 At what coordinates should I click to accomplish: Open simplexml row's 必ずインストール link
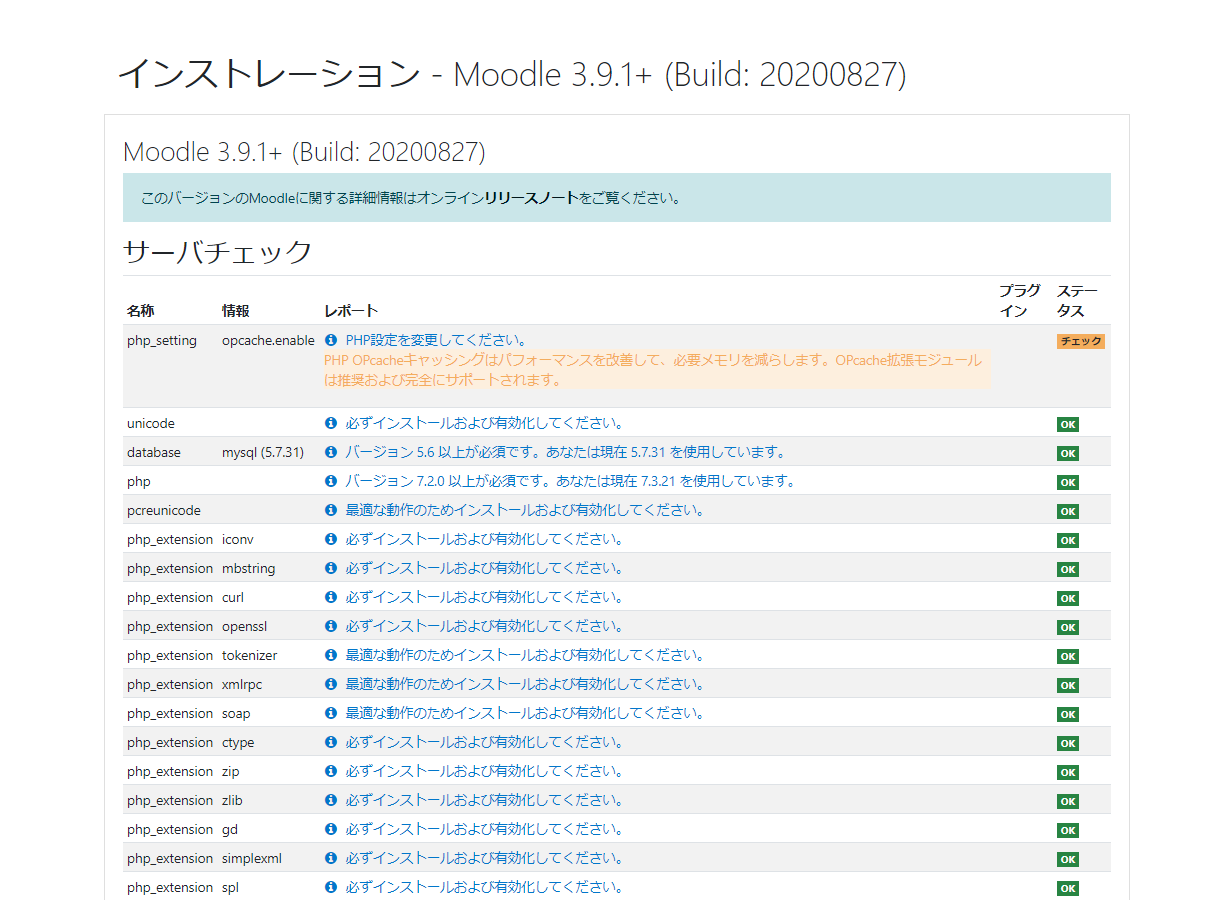[x=485, y=858]
